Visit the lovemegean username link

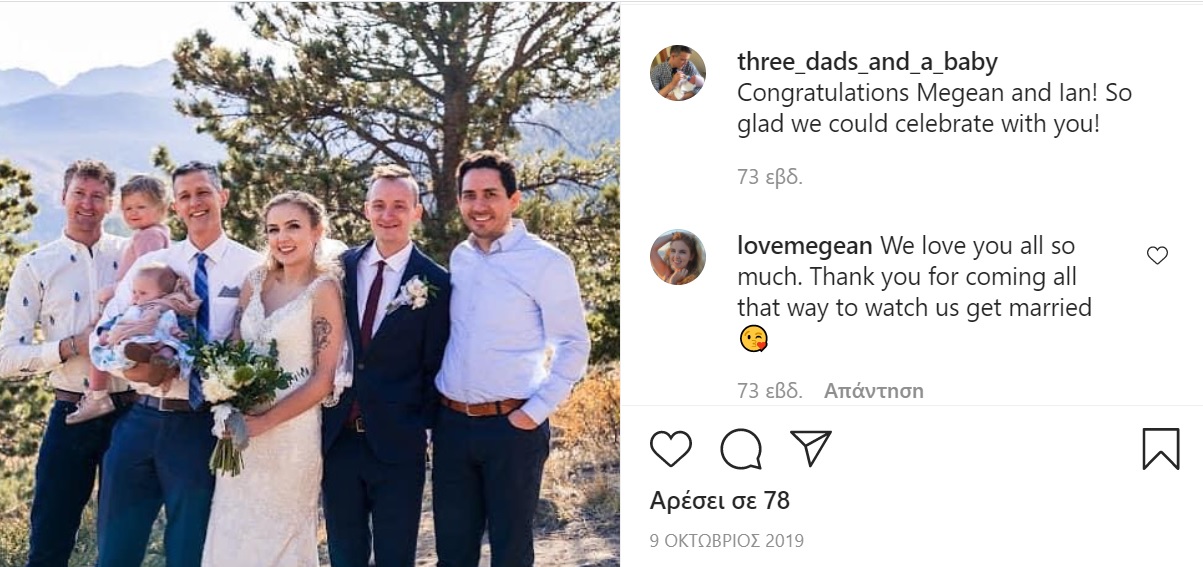[805, 246]
